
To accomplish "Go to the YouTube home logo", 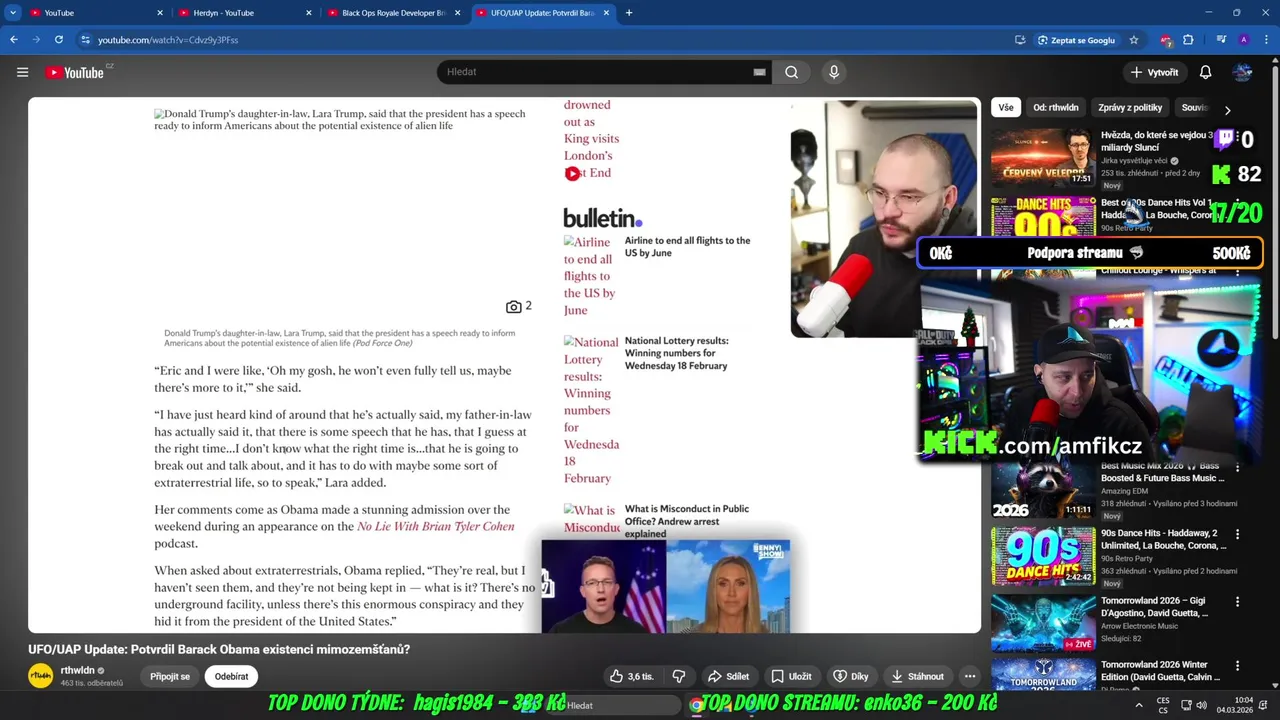I will point(75,72).
